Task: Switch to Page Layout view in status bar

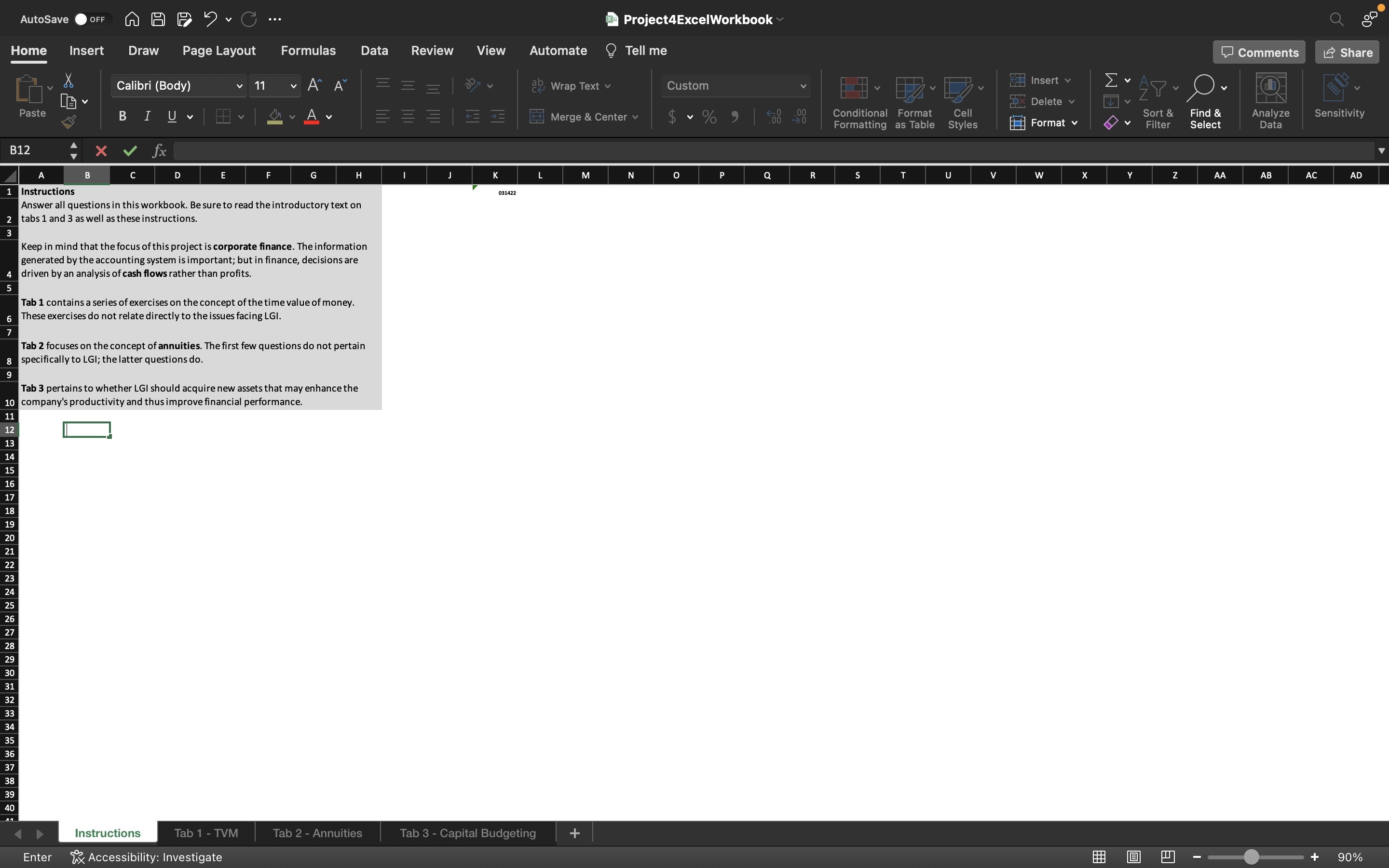Action: pyautogui.click(x=1133, y=857)
